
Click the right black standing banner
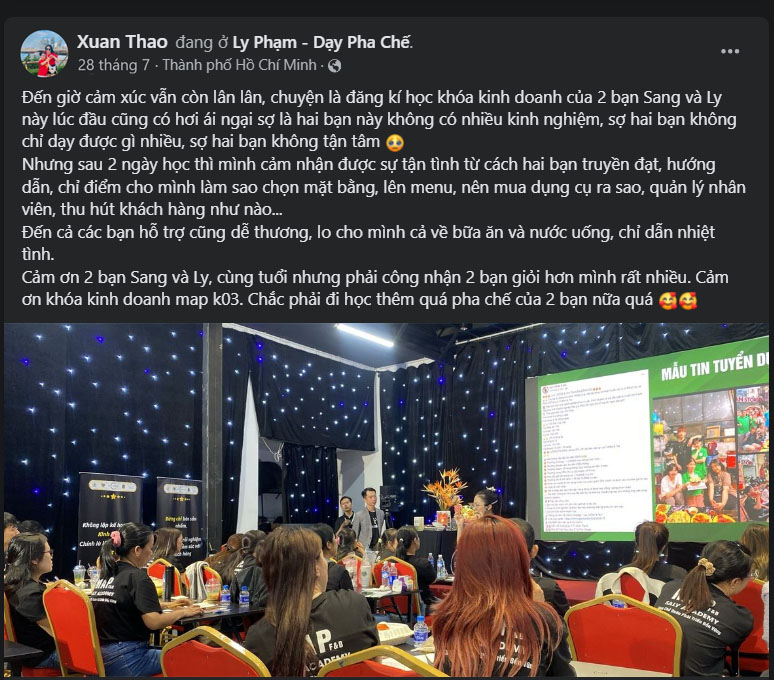click(x=180, y=516)
